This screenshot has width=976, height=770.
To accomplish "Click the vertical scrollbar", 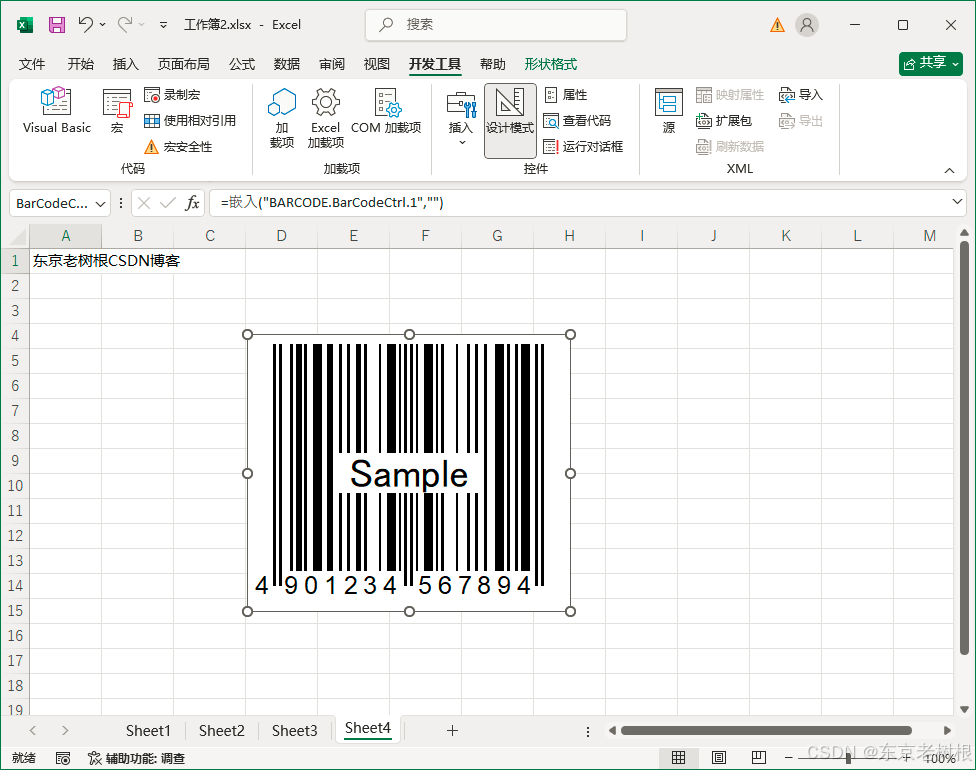I will click(964, 448).
